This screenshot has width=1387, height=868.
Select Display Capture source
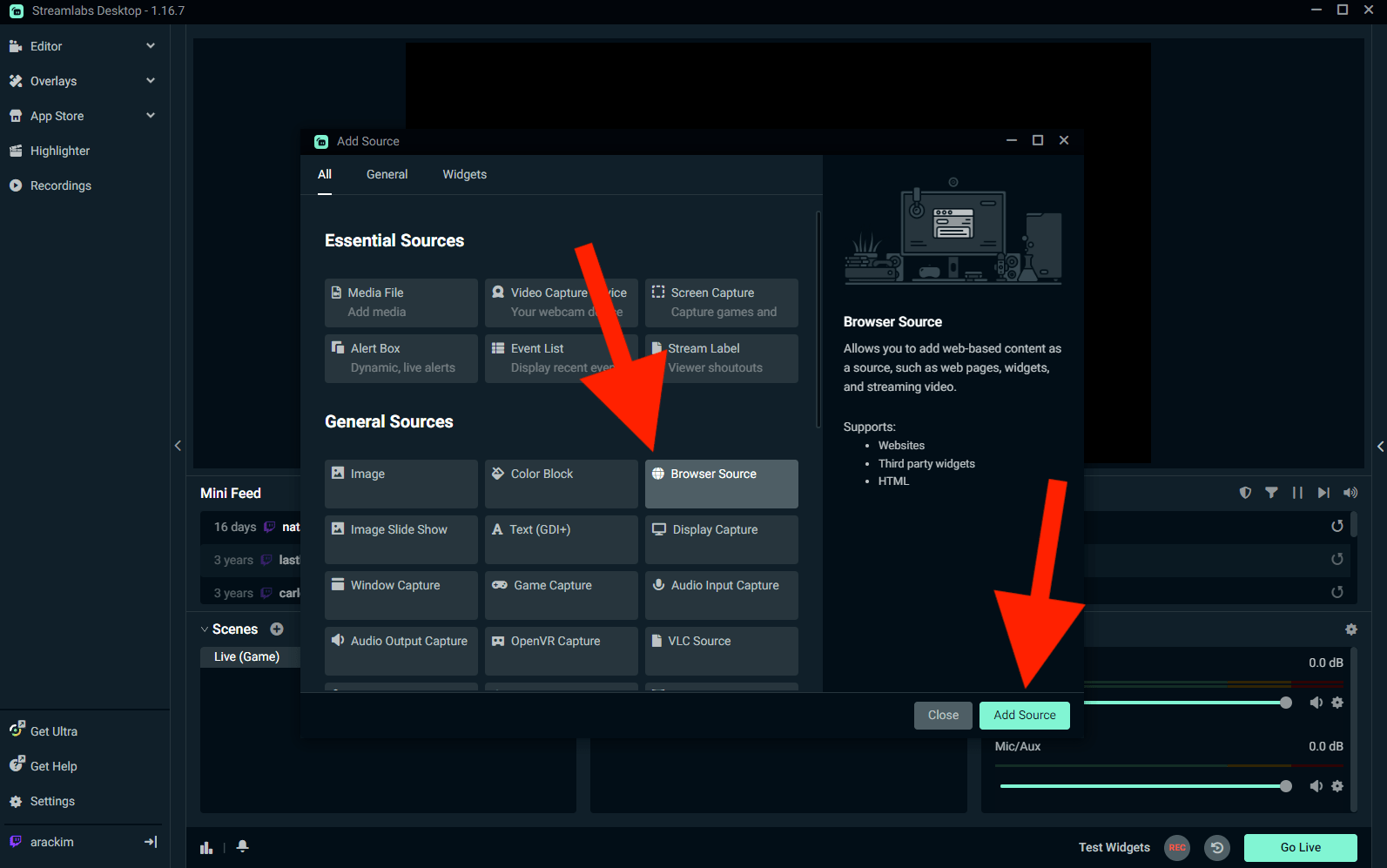tap(722, 539)
